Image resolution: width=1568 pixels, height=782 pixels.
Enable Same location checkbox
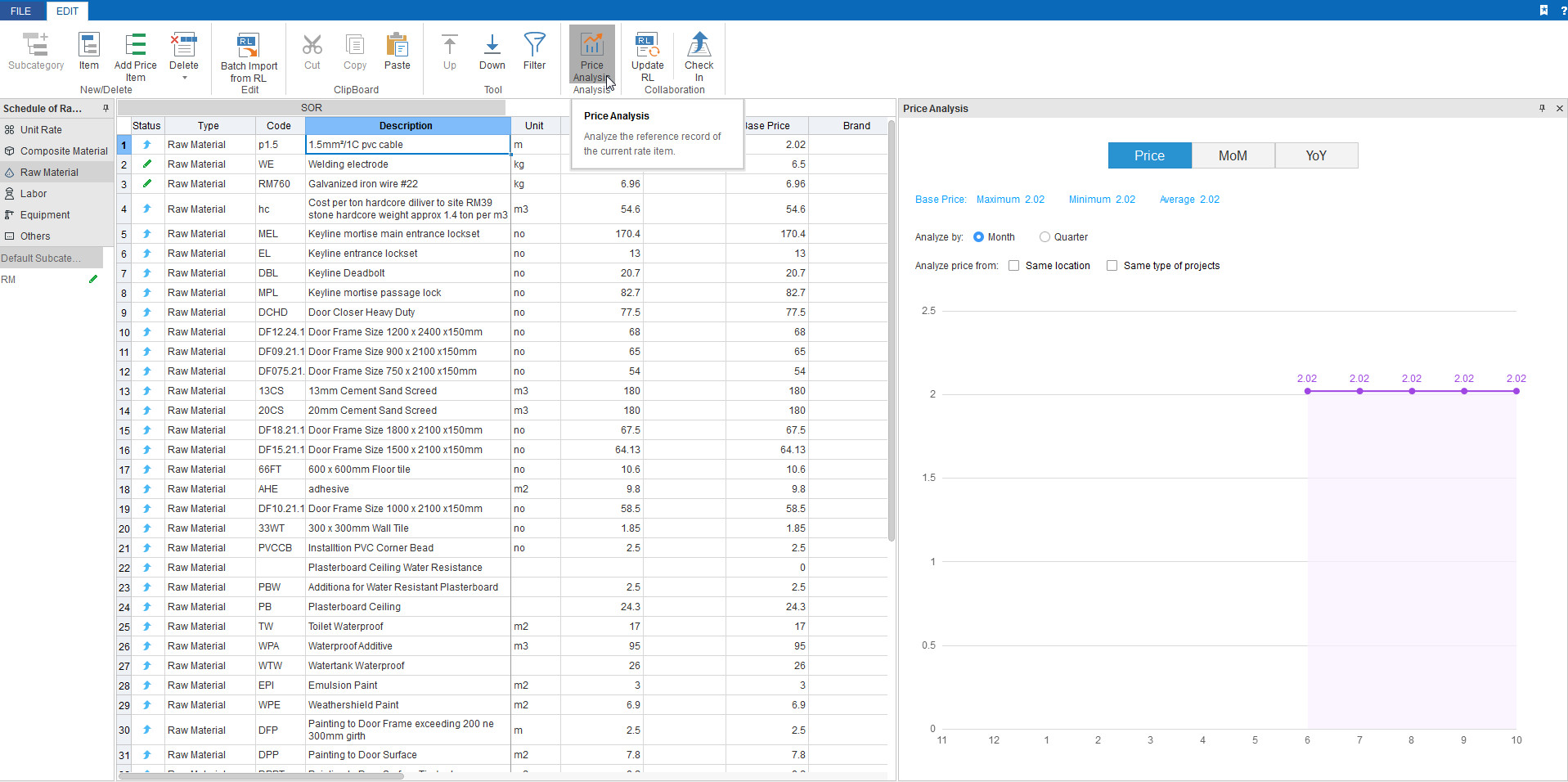(1014, 266)
